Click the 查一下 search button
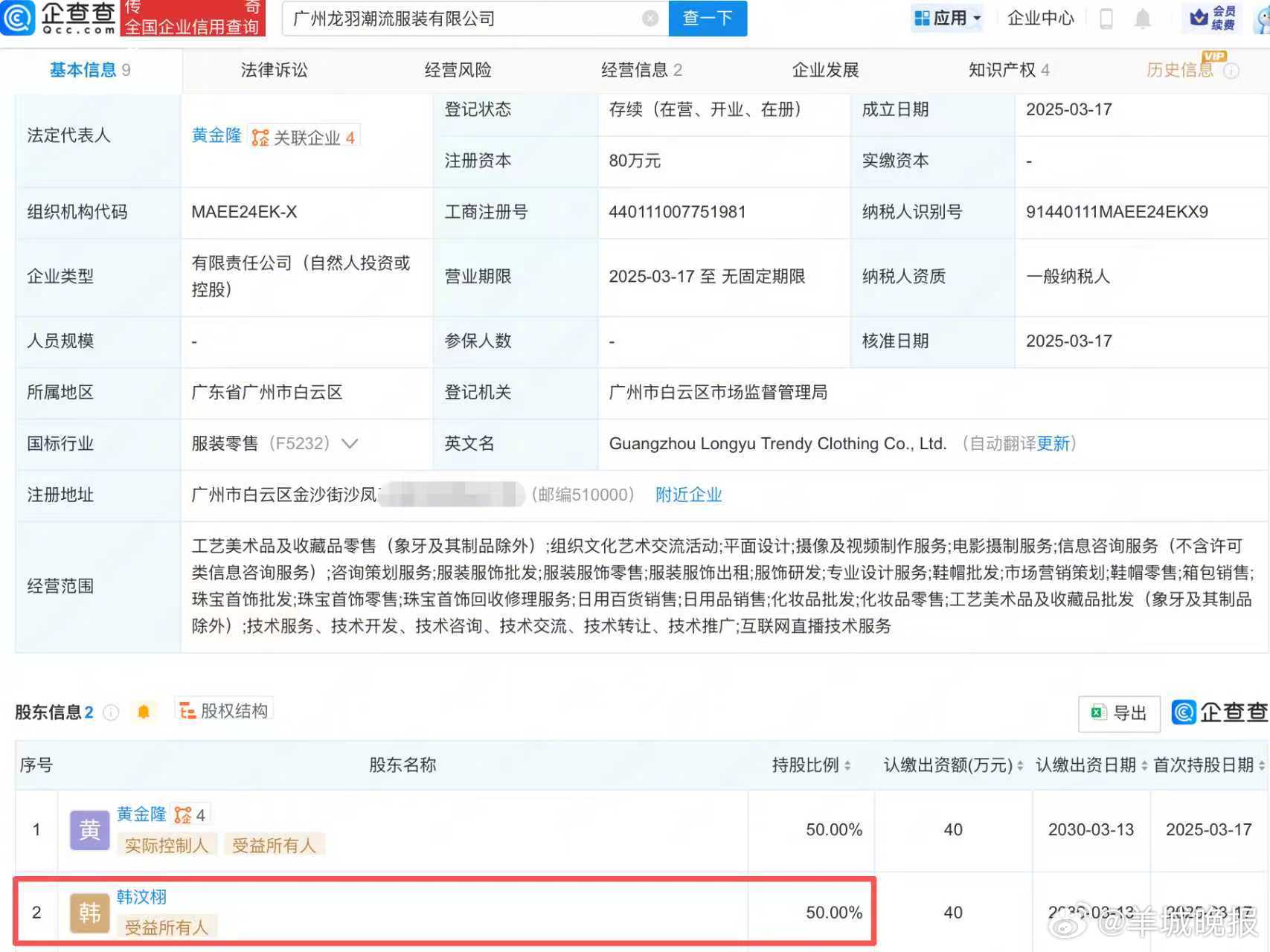 coord(708,18)
